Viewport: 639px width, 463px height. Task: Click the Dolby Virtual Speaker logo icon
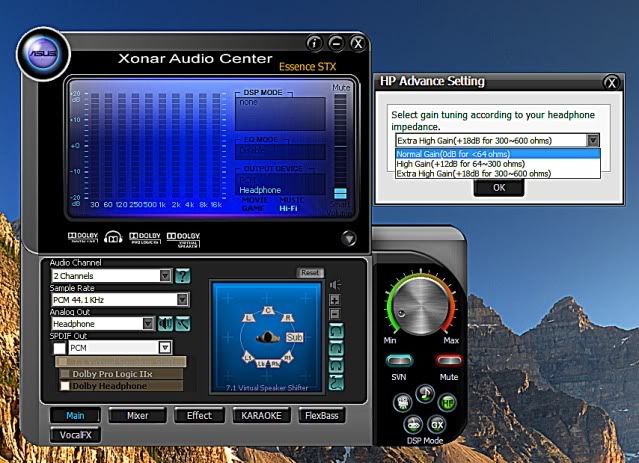click(x=183, y=240)
